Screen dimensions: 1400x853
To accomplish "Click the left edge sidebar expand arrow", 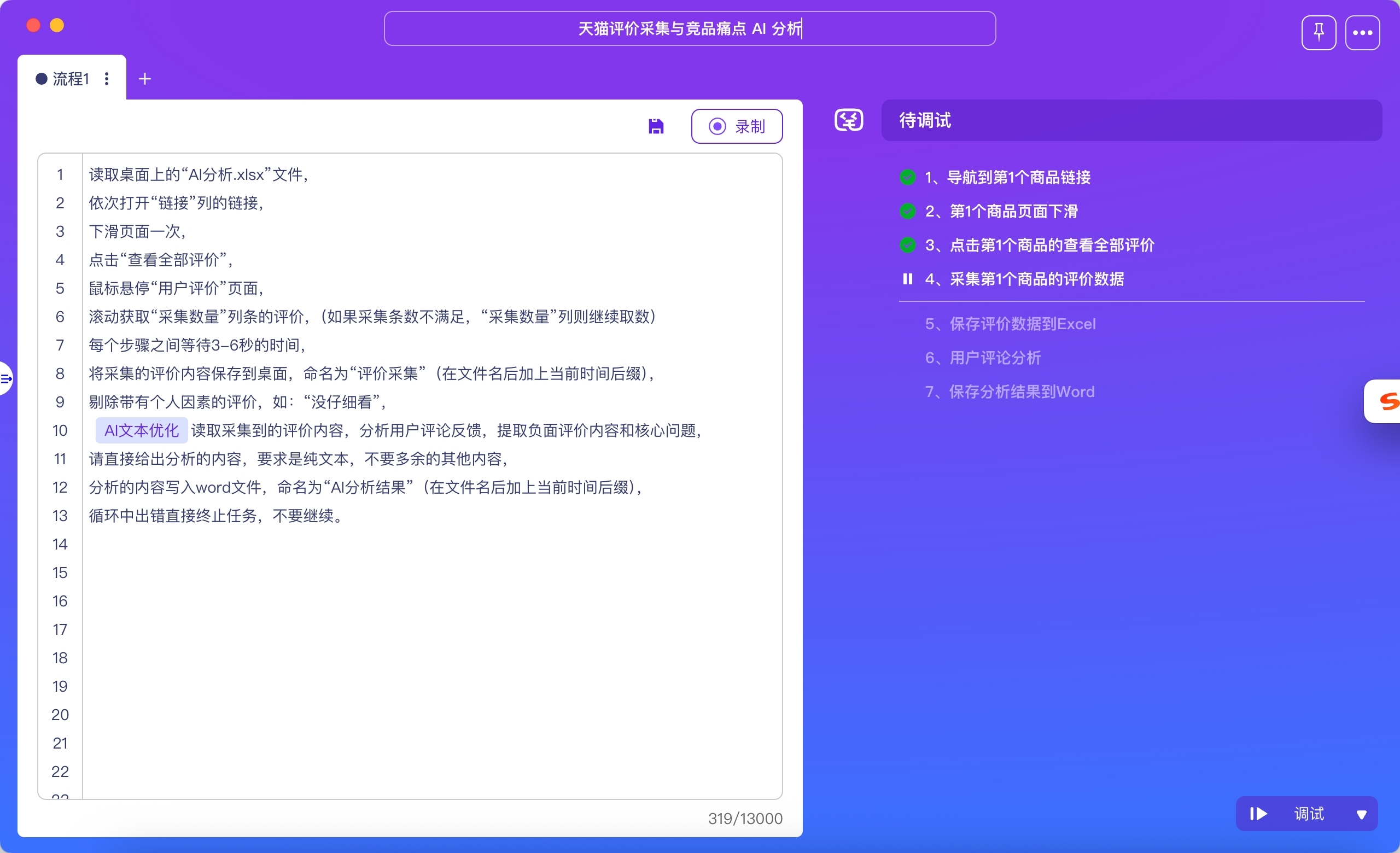I will click(5, 378).
